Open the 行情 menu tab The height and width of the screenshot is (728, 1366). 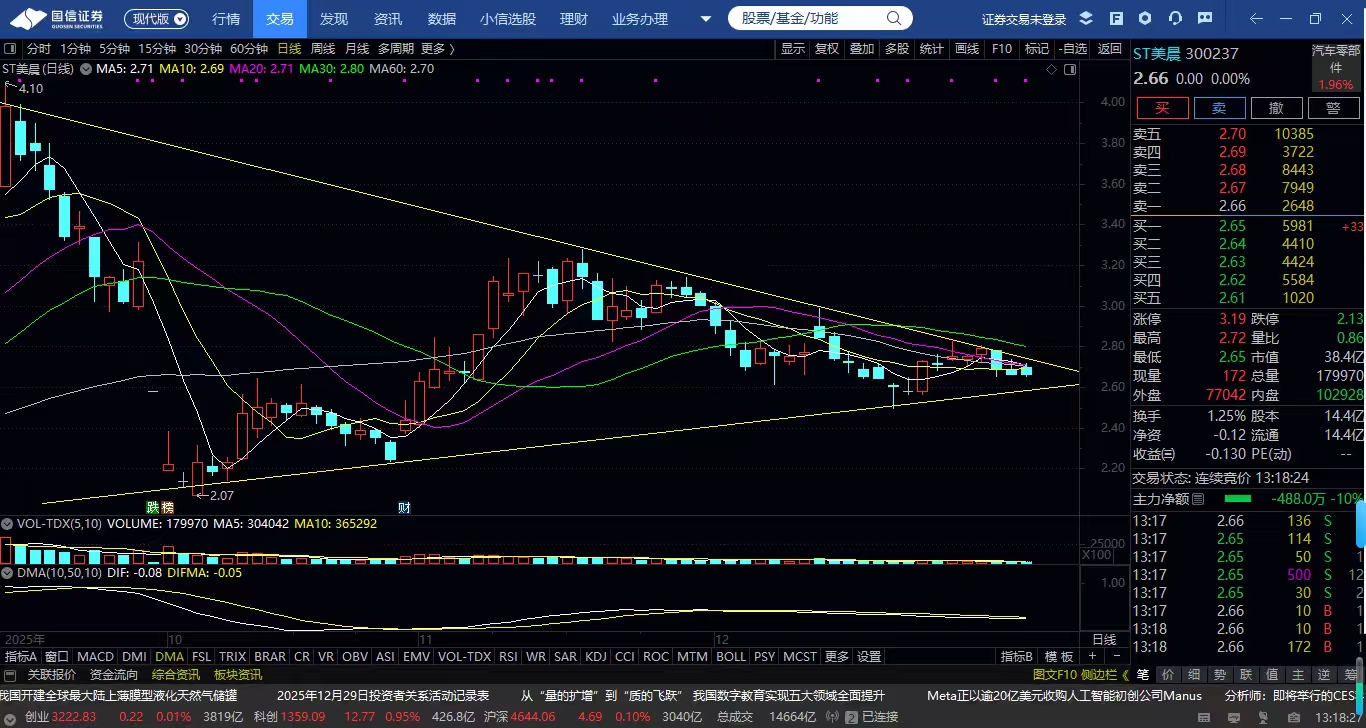227,19
